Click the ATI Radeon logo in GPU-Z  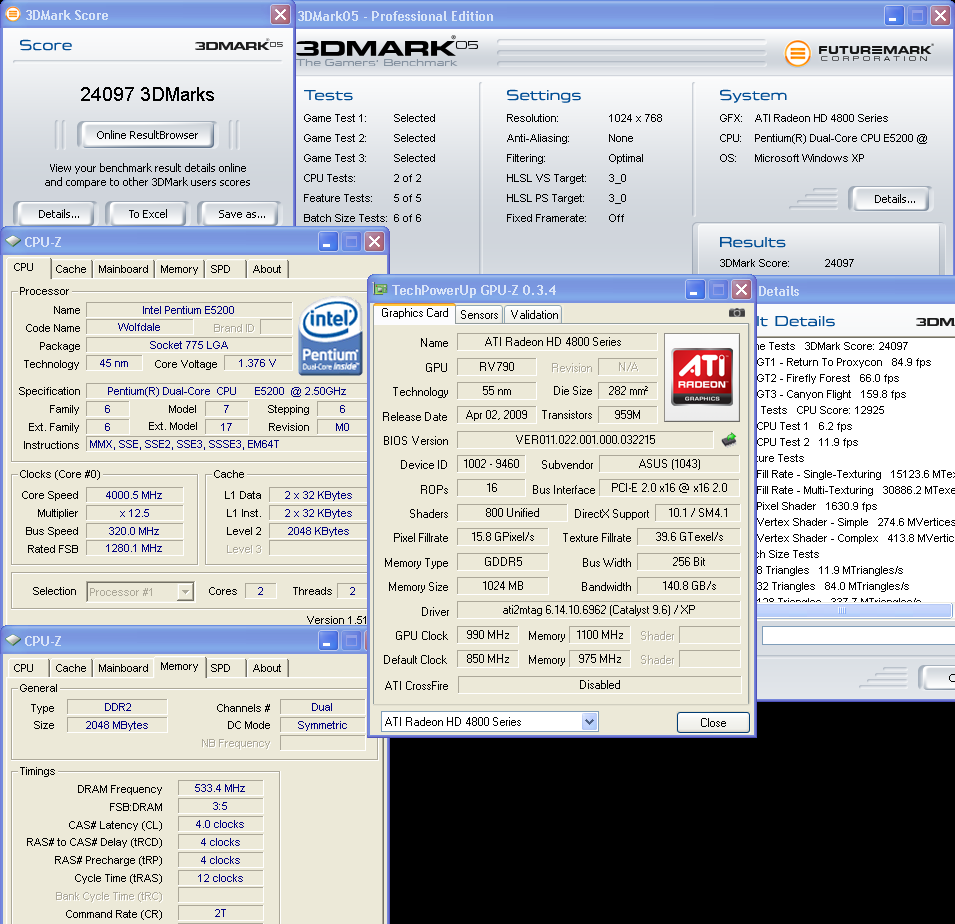pyautogui.click(x=702, y=377)
